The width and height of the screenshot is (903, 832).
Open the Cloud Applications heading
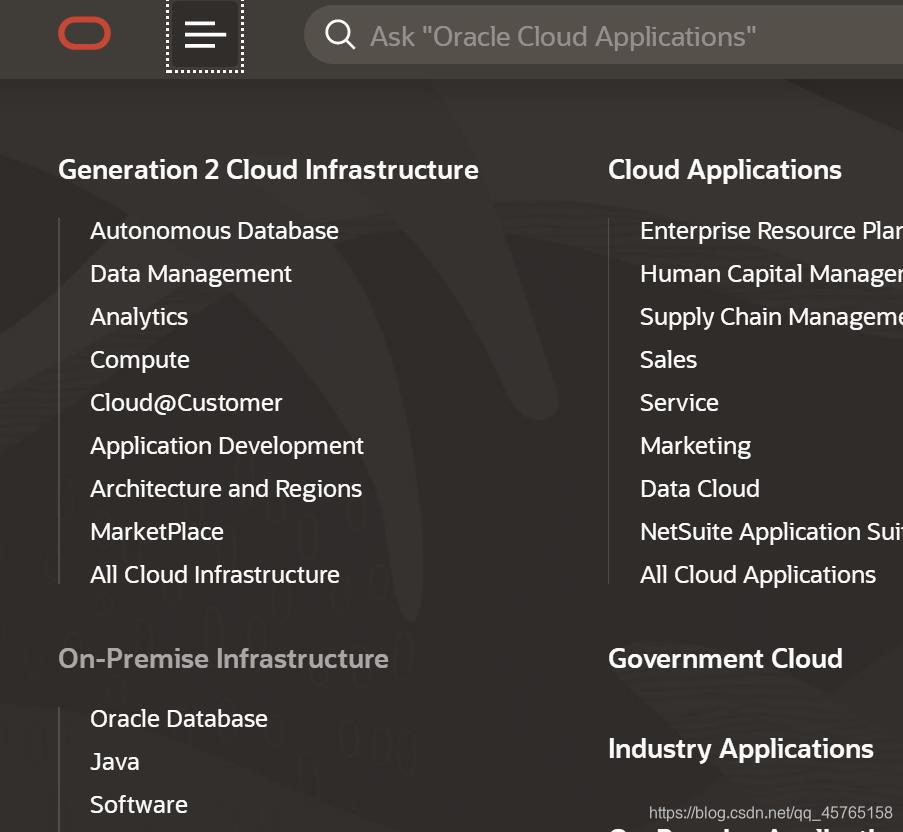coord(724,170)
